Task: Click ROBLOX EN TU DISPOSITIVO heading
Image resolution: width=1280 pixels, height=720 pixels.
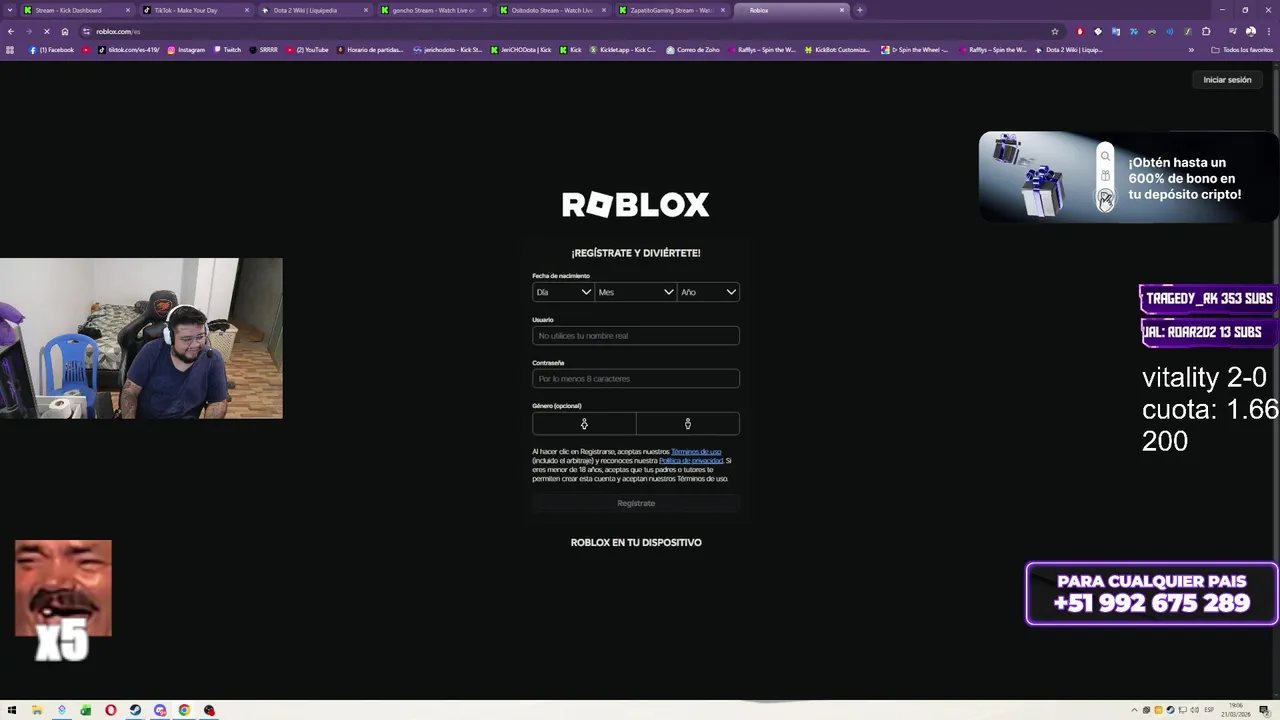Action: (x=636, y=542)
